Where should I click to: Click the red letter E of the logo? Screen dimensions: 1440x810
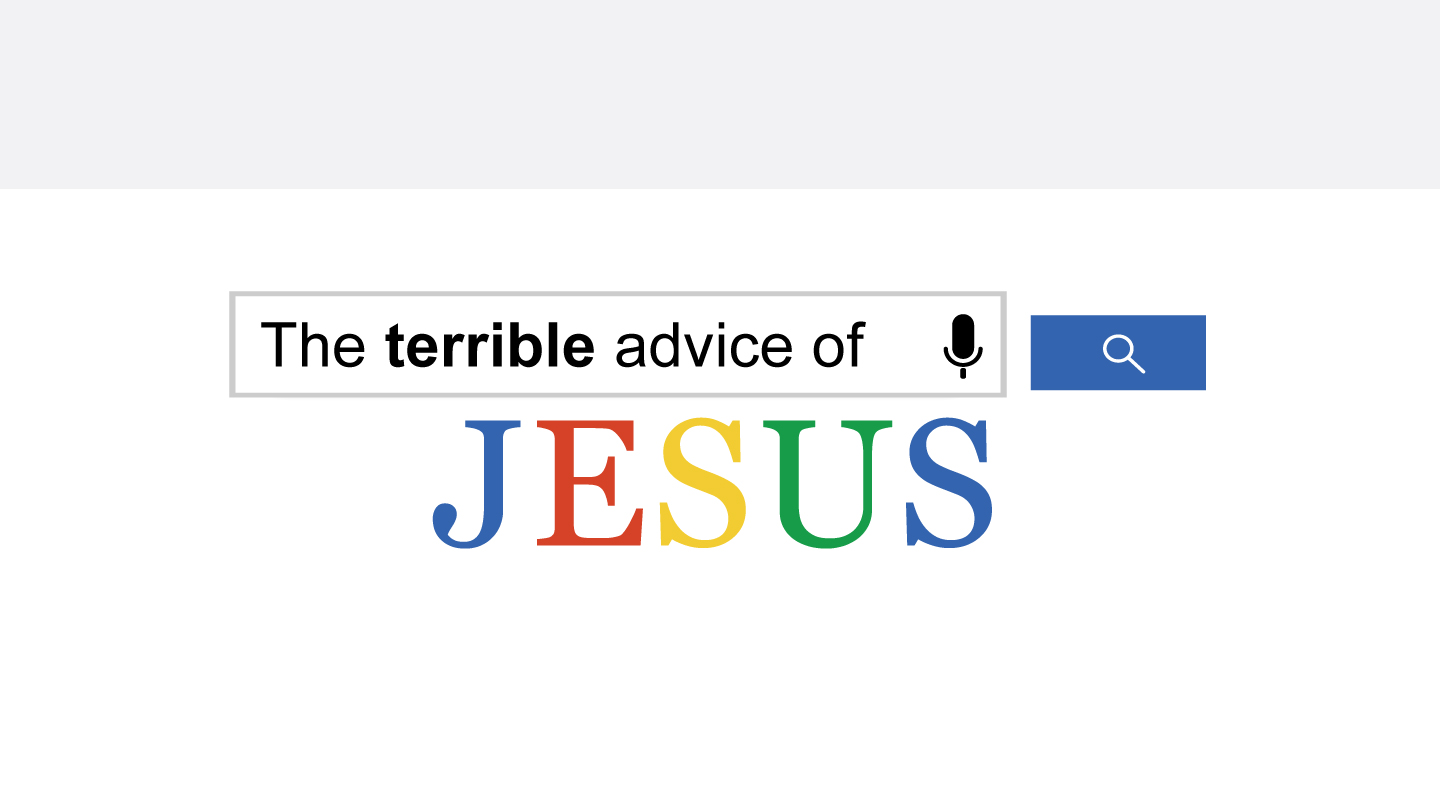tap(590, 483)
